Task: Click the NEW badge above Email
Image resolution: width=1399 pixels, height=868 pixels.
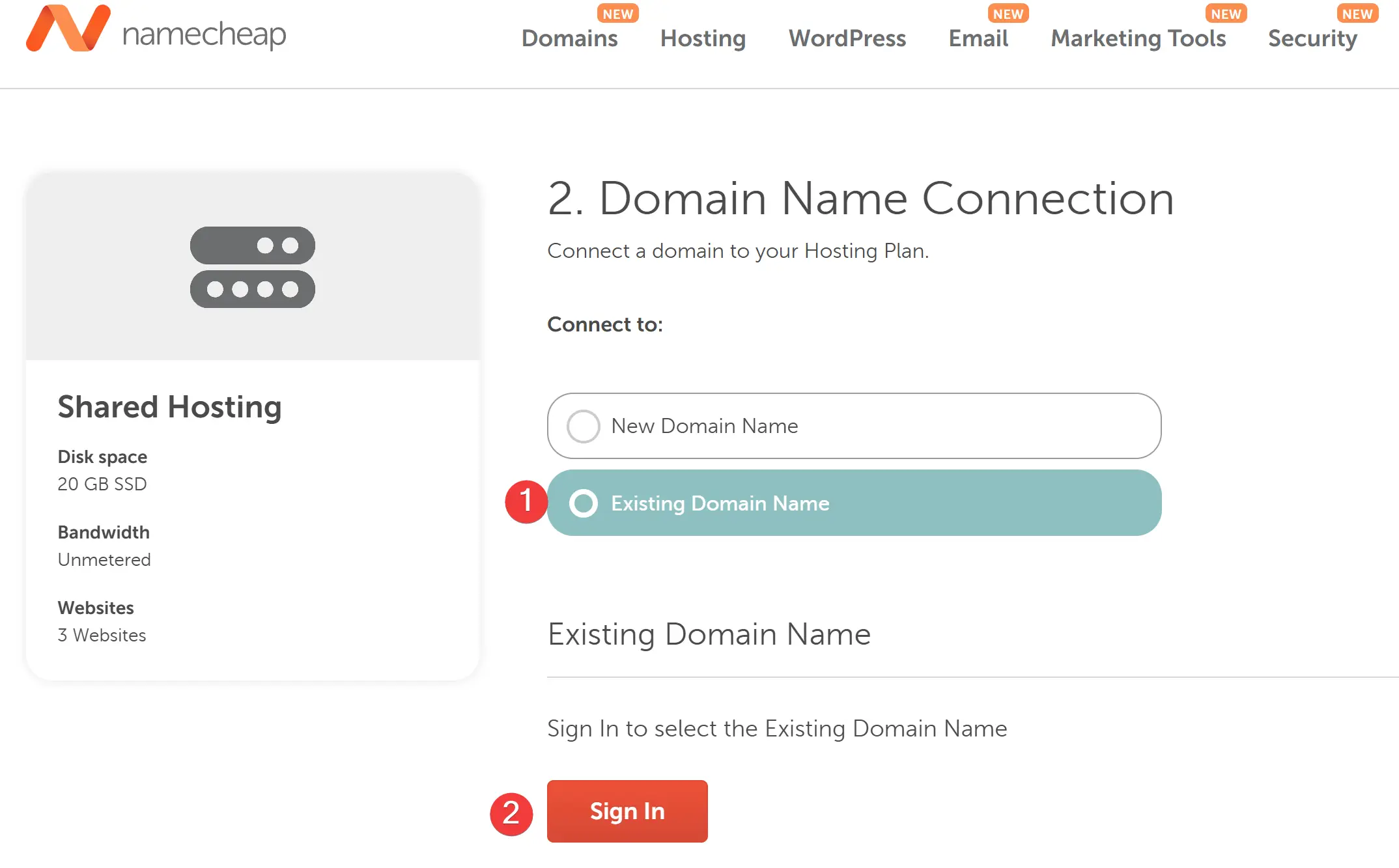Action: pos(1008,14)
